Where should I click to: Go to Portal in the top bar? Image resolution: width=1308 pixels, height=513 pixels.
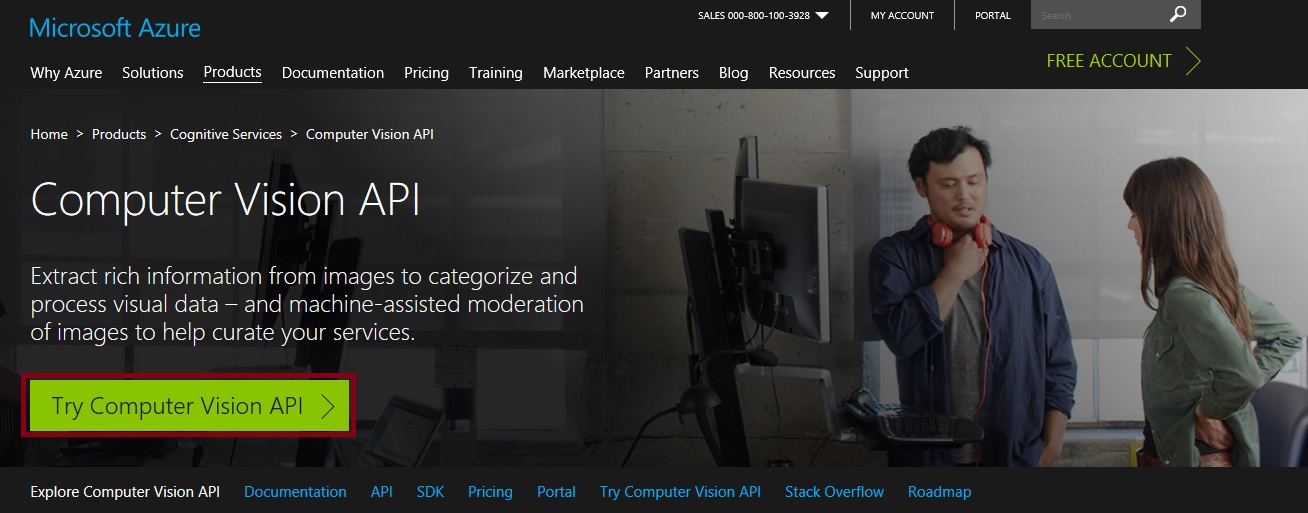tap(993, 16)
